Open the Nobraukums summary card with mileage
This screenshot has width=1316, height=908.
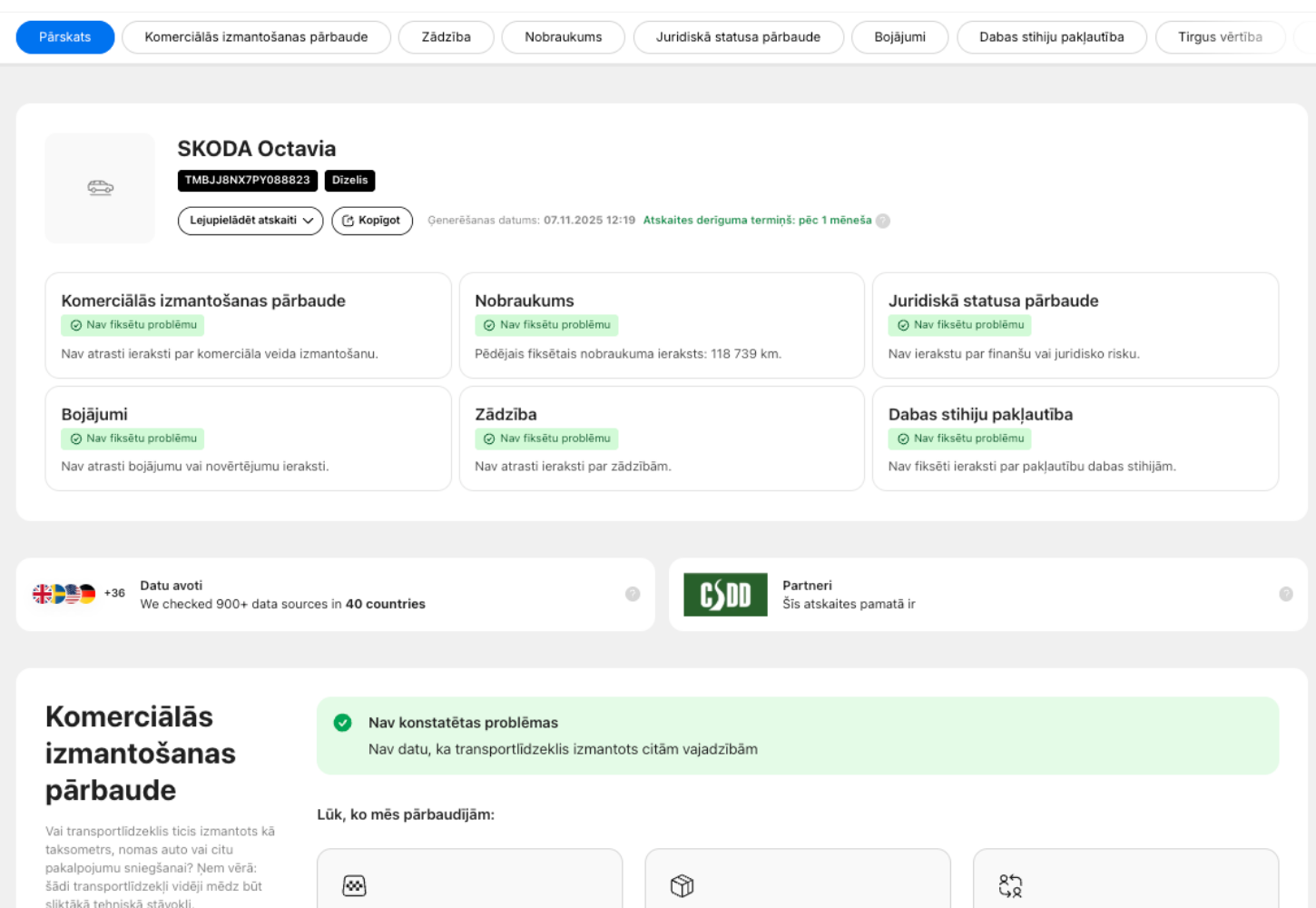(662, 325)
